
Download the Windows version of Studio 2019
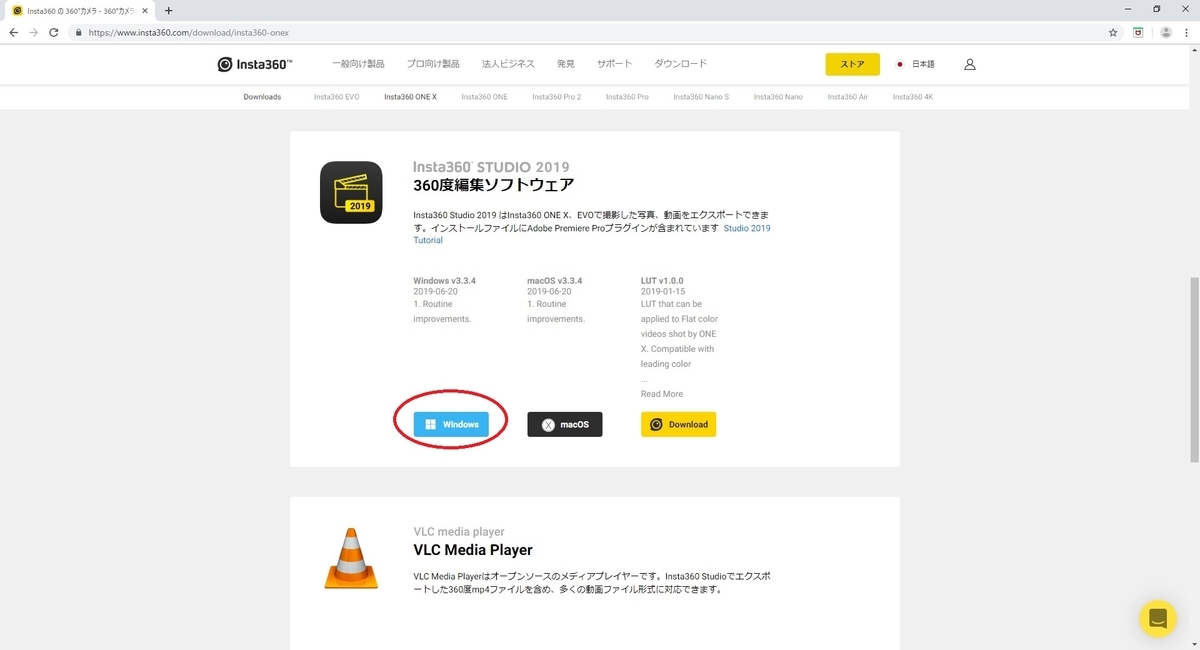click(x=451, y=424)
